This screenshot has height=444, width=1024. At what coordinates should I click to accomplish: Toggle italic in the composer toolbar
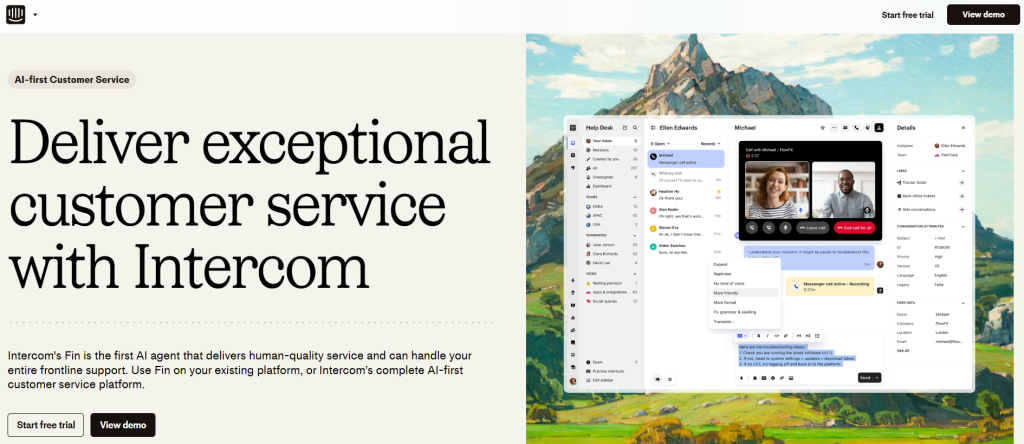[767, 336]
